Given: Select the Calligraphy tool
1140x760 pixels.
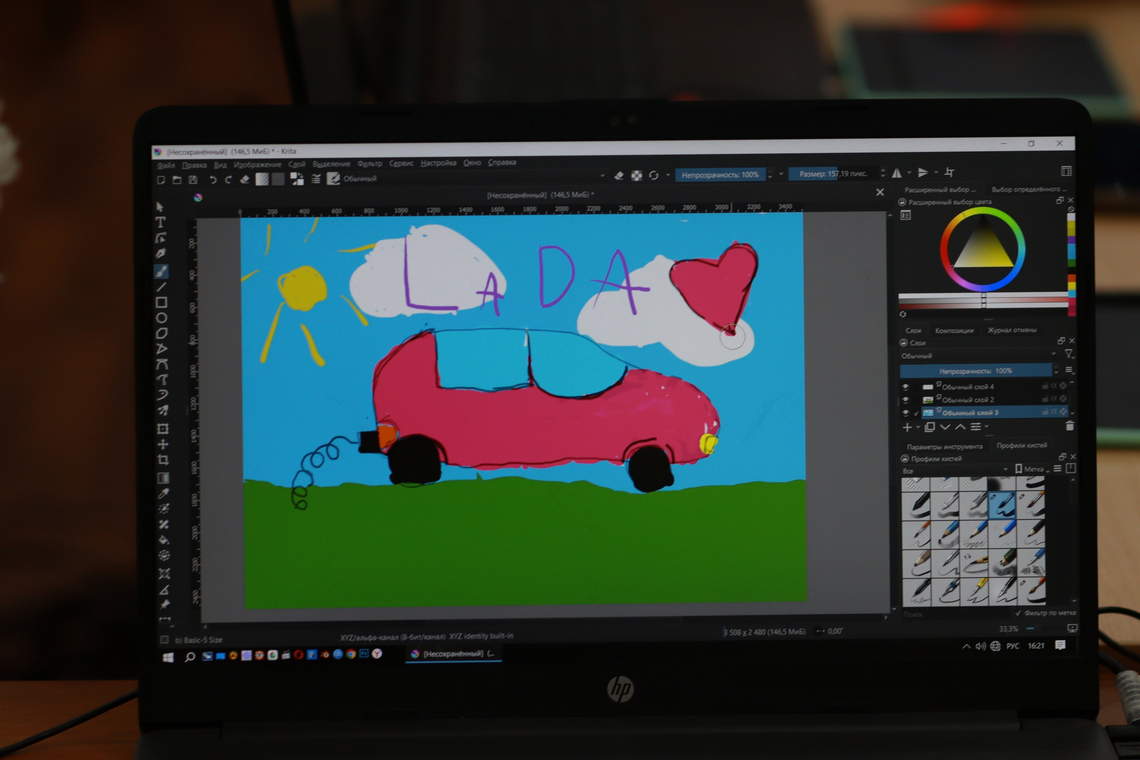Looking at the screenshot, I should click(161, 254).
